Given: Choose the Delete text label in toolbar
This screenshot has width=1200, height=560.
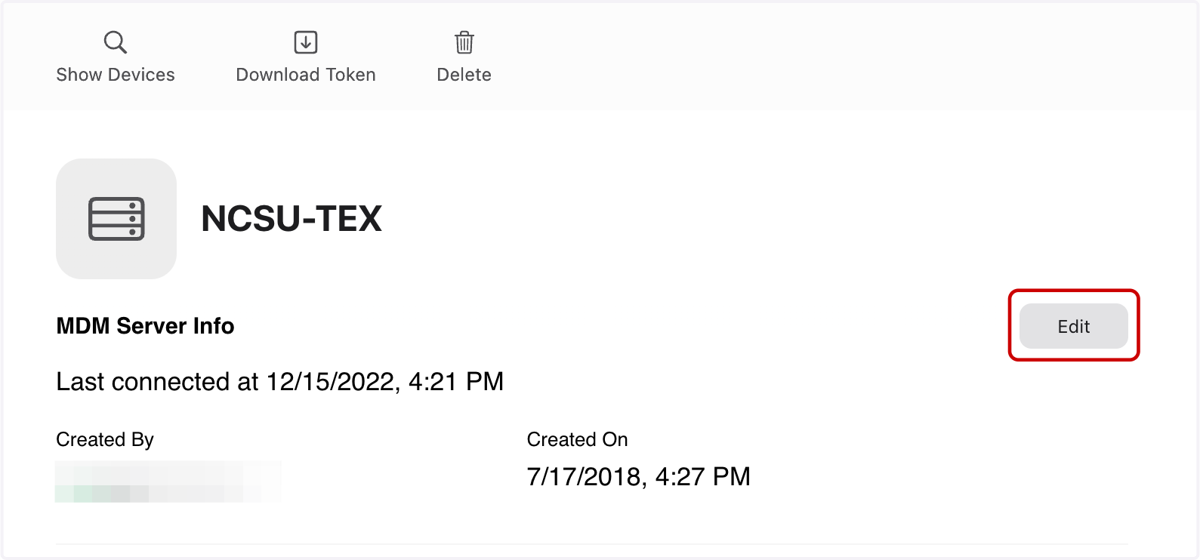Looking at the screenshot, I should (x=464, y=75).
